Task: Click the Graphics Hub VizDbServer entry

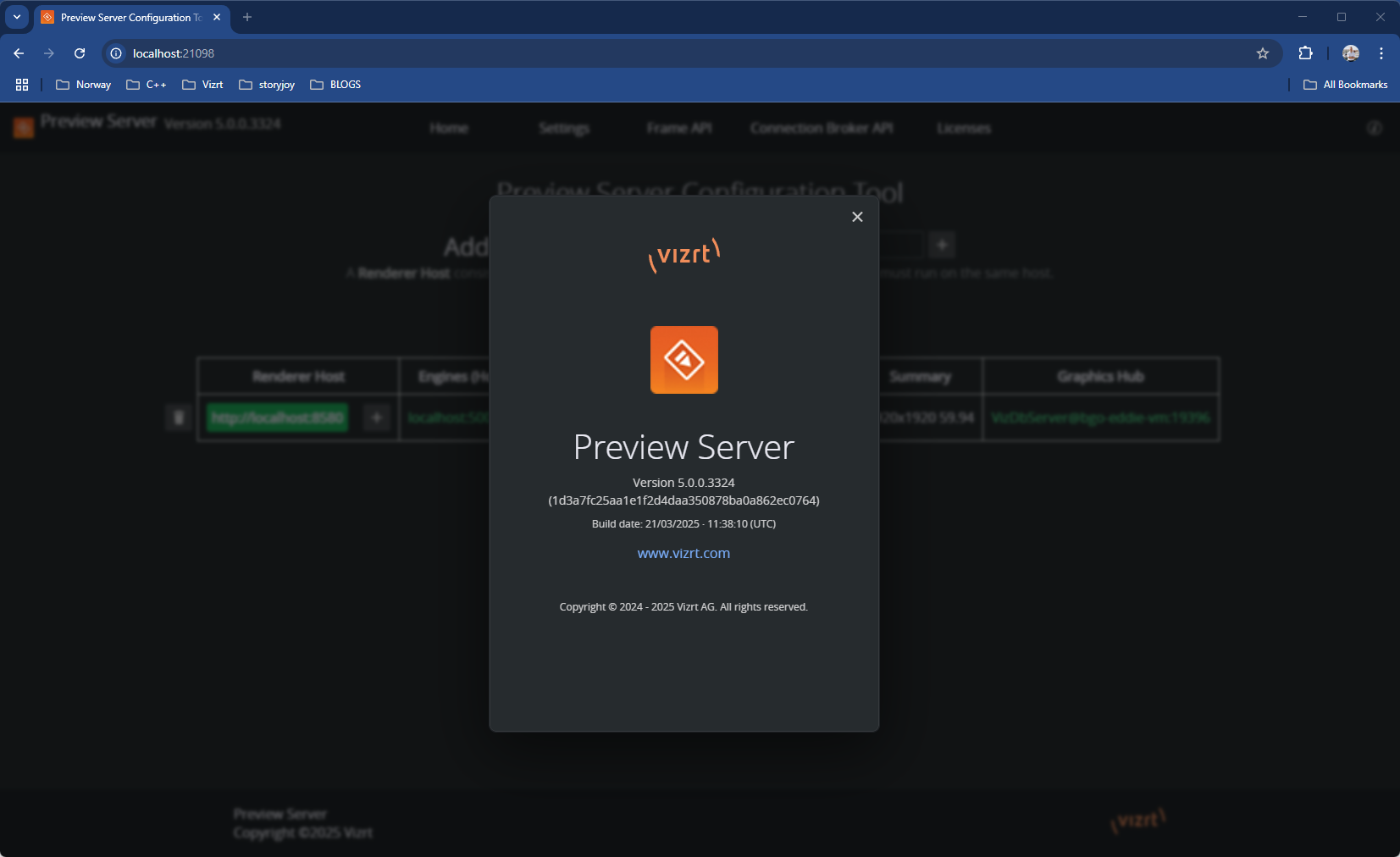Action: 1101,417
